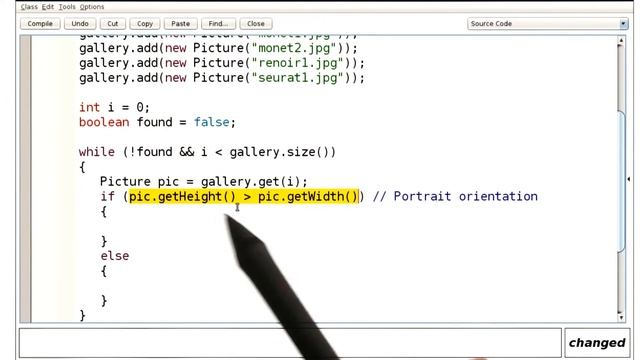640x360 pixels.
Task: Click "Picture pic = gallery.get(i);" line
Action: [203, 181]
